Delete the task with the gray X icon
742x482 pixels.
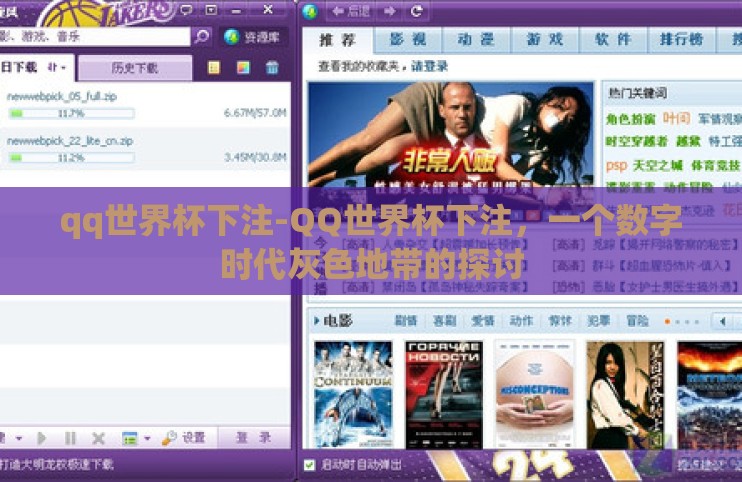click(98, 438)
